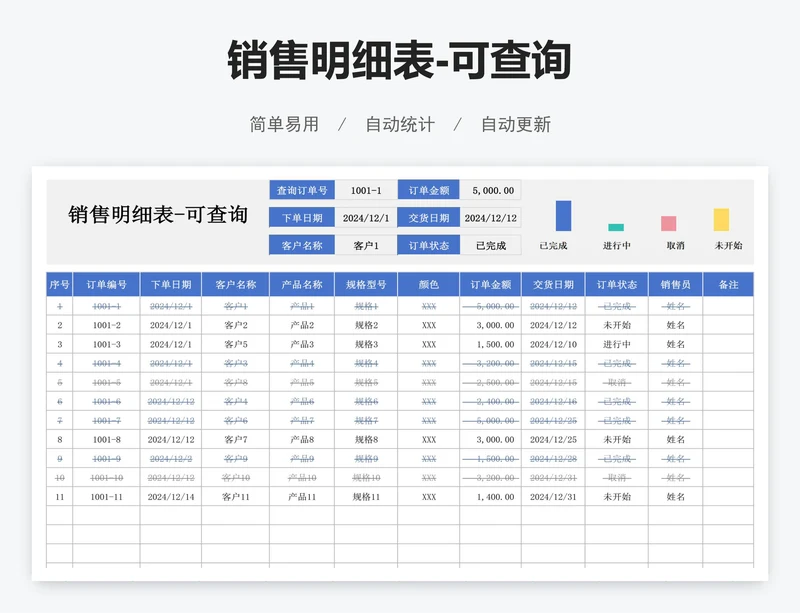The image size is (800, 613).
Task: Select the query panel customer value 客户1
Action: click(x=366, y=246)
